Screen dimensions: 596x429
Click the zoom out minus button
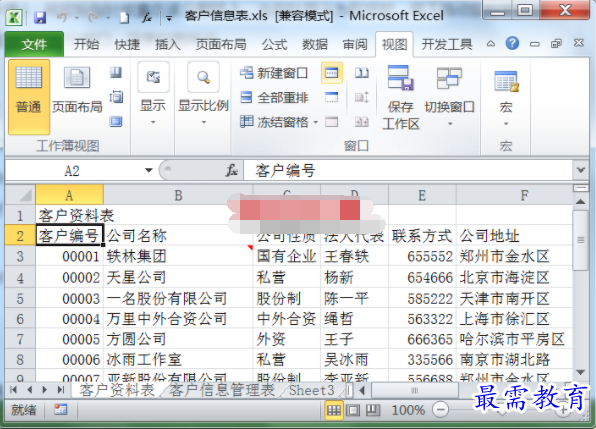[x=441, y=410]
